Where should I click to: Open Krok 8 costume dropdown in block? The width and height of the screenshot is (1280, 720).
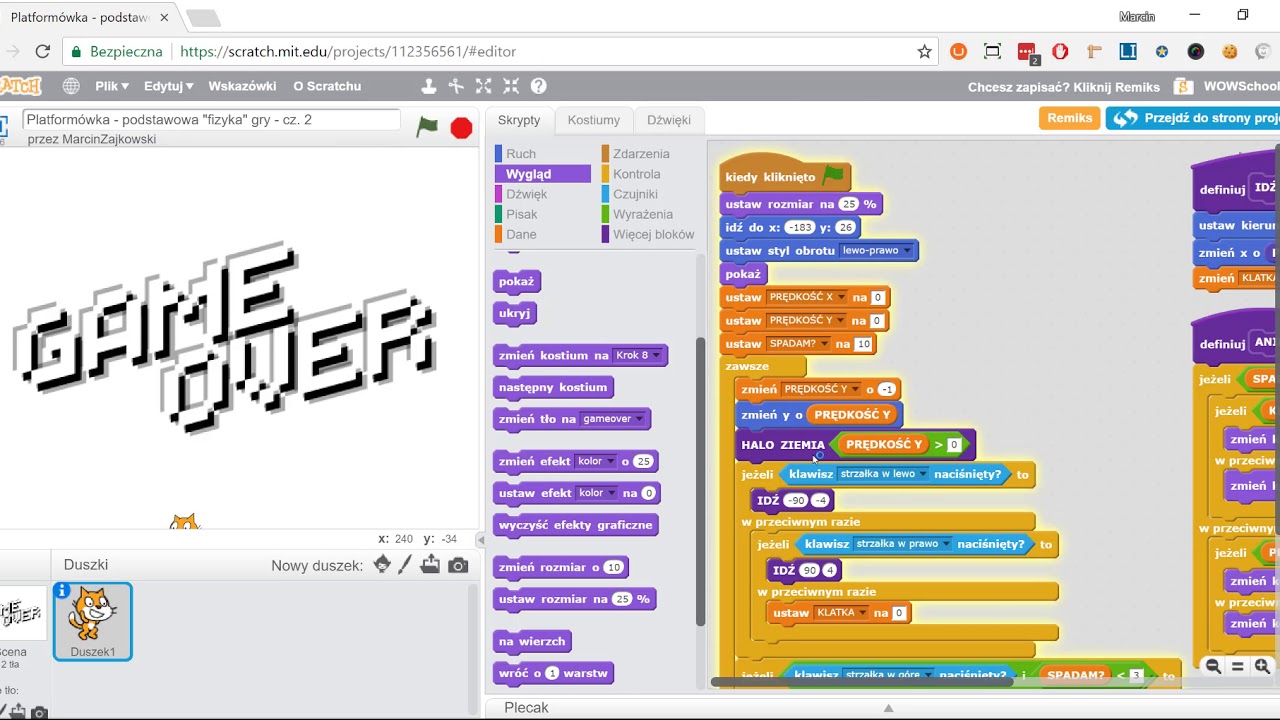pos(637,355)
